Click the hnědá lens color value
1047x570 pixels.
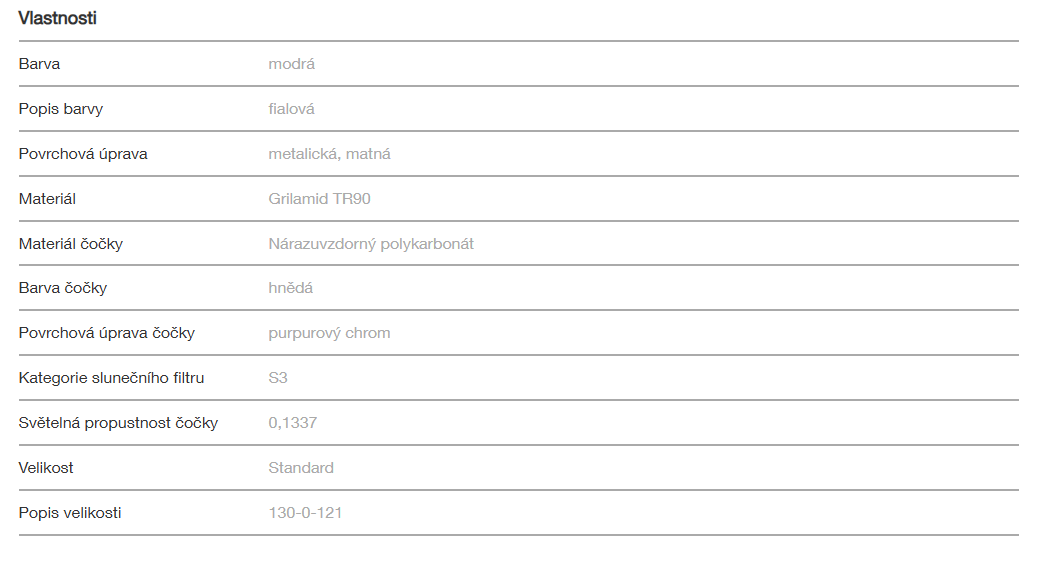(291, 288)
